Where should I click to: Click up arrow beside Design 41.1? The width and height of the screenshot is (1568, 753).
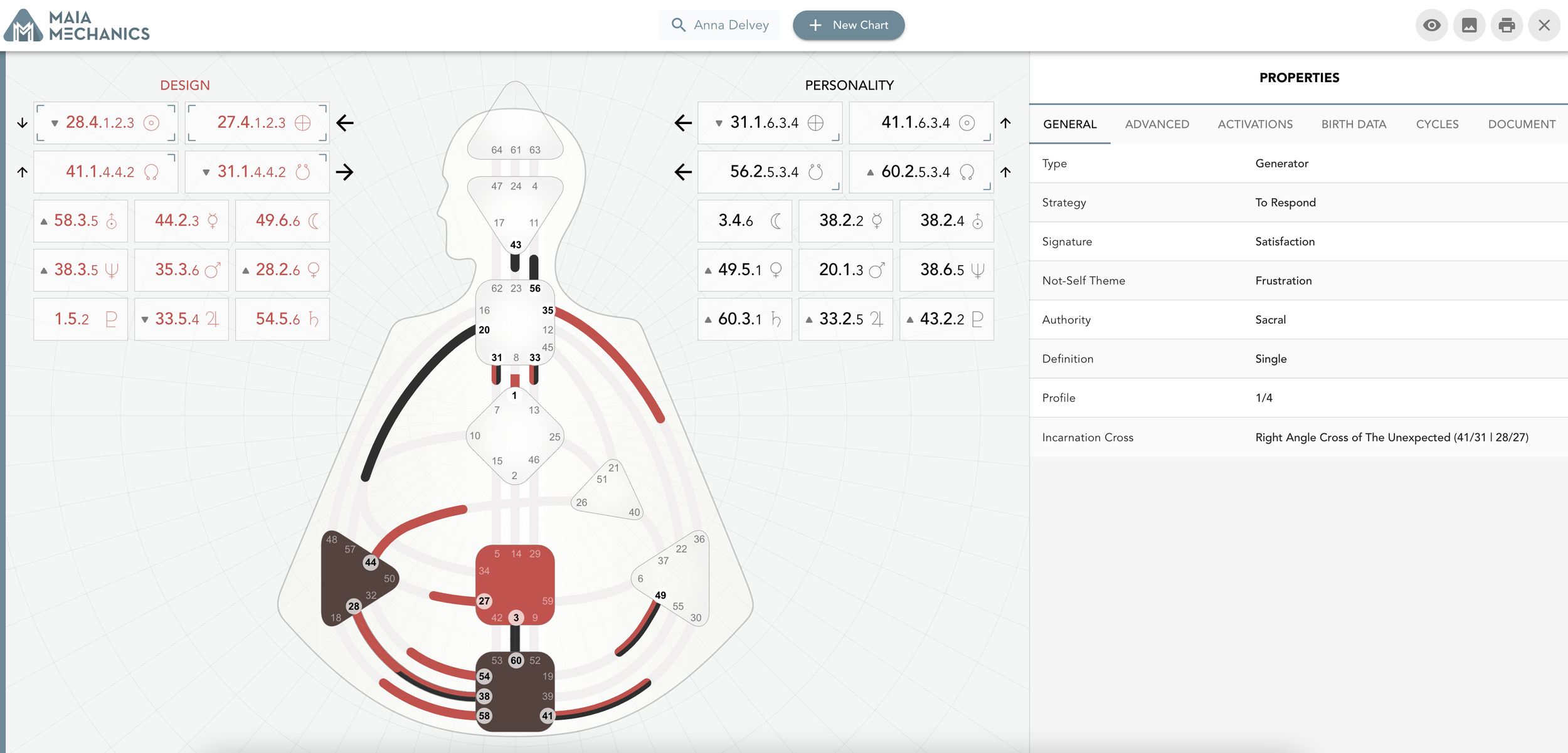(x=23, y=172)
